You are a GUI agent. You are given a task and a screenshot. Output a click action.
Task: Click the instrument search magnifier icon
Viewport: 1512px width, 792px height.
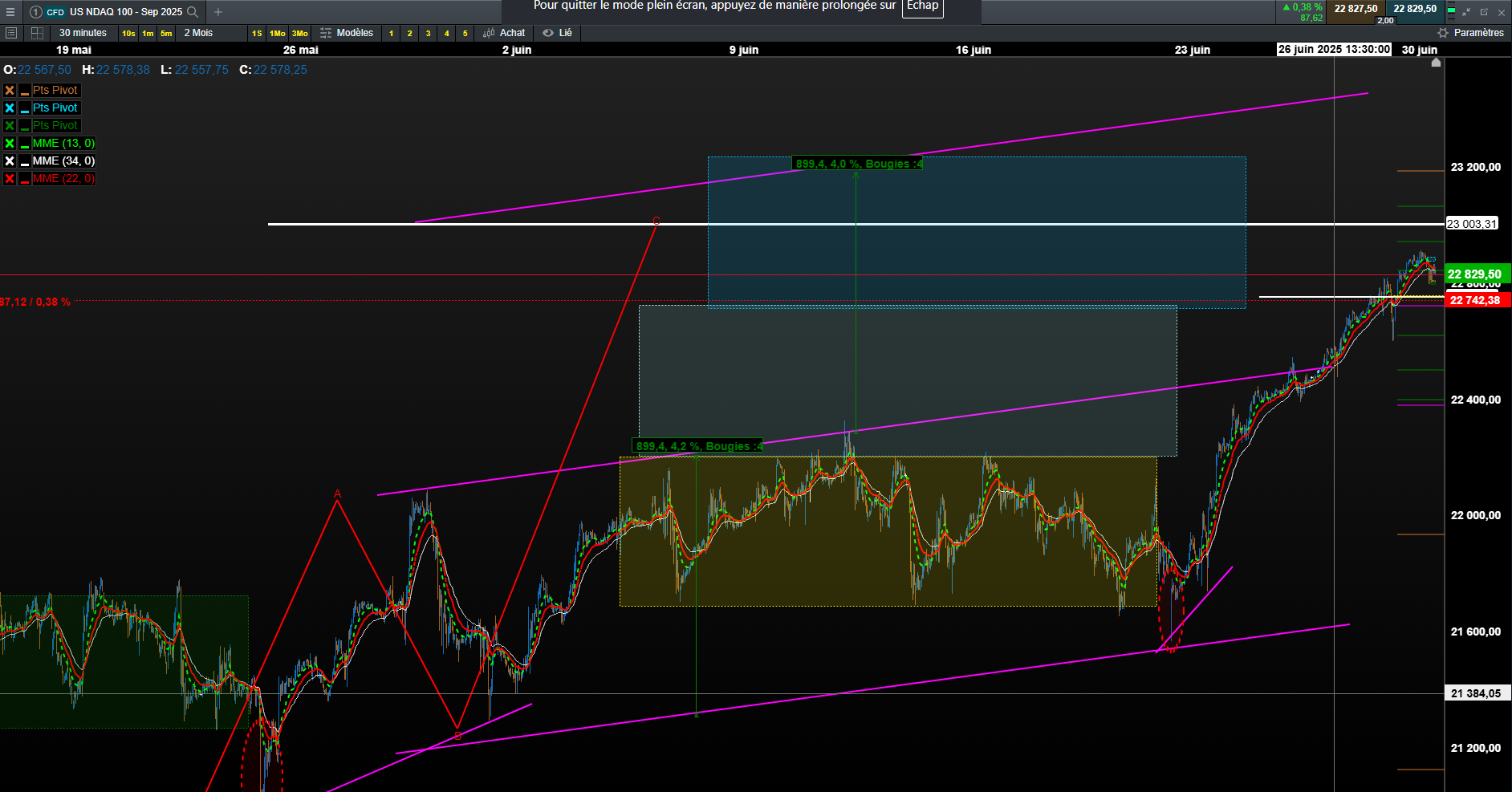pos(193,12)
